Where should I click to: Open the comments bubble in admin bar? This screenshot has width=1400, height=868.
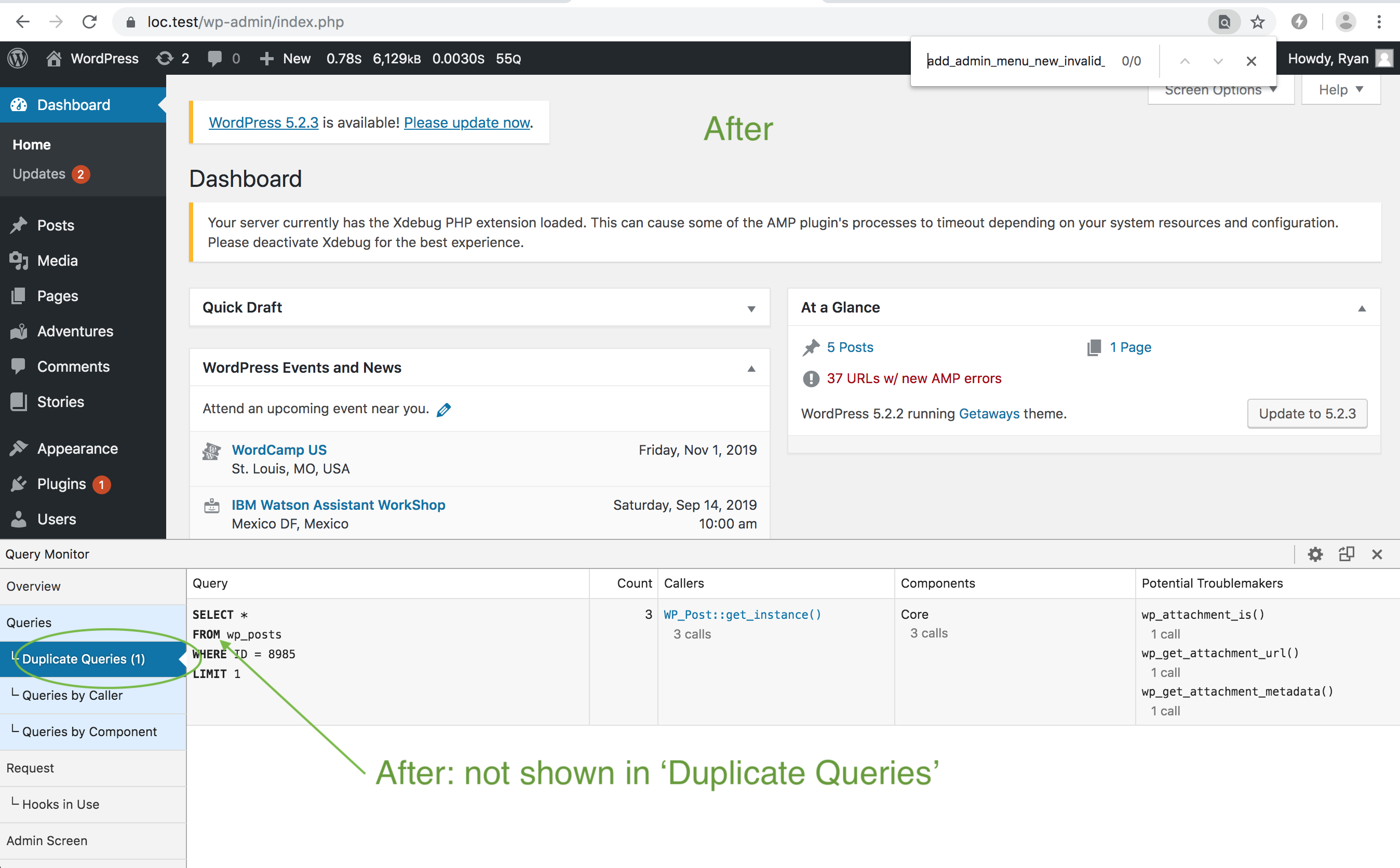[223, 59]
